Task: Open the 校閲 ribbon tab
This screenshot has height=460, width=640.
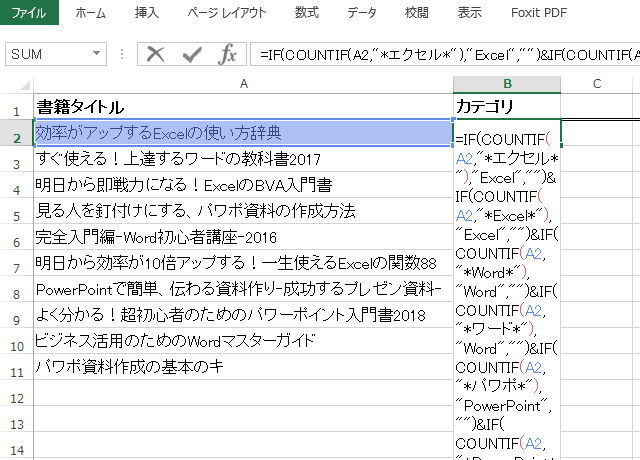Action: (x=416, y=13)
